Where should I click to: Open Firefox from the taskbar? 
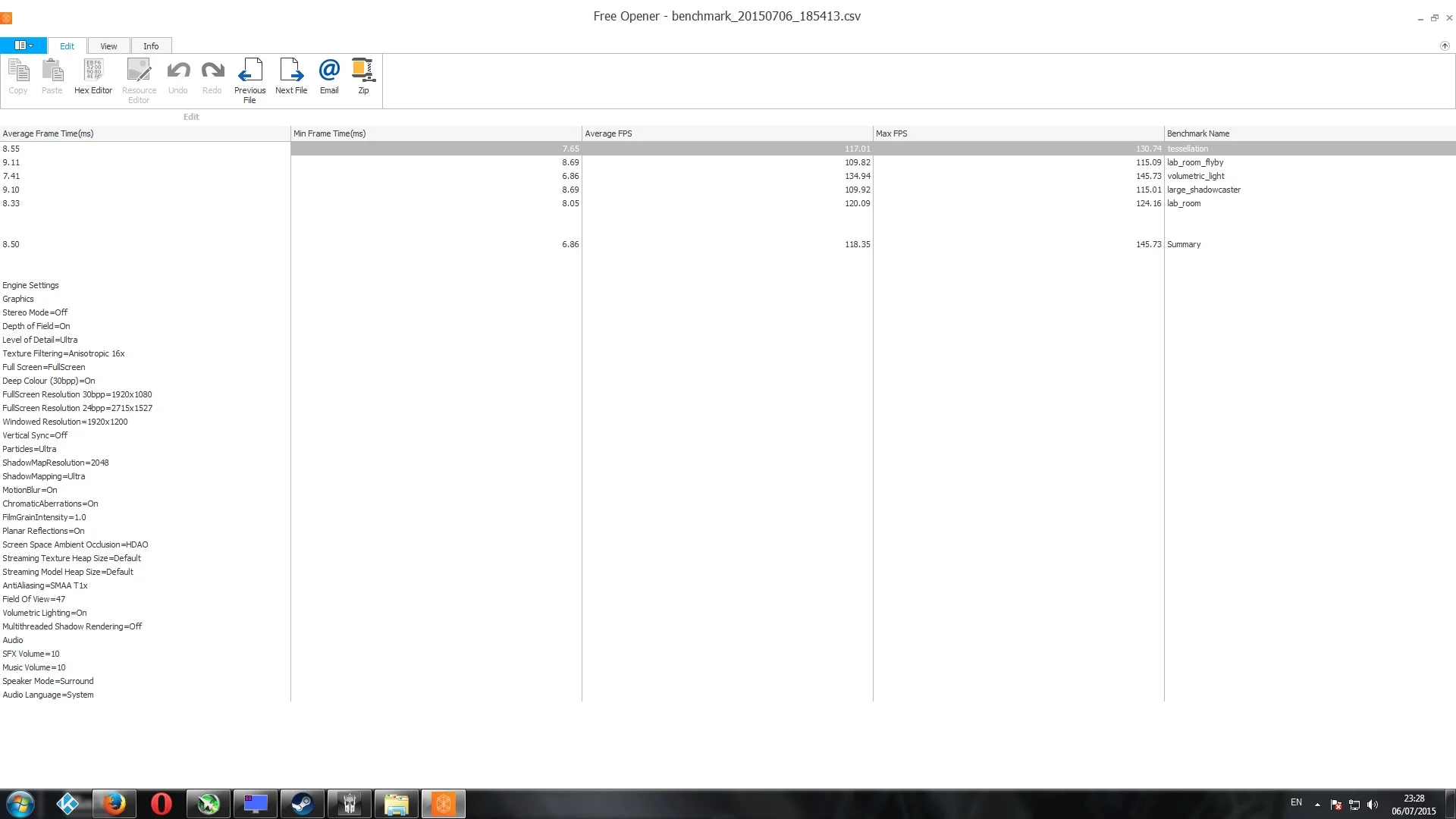(115, 804)
